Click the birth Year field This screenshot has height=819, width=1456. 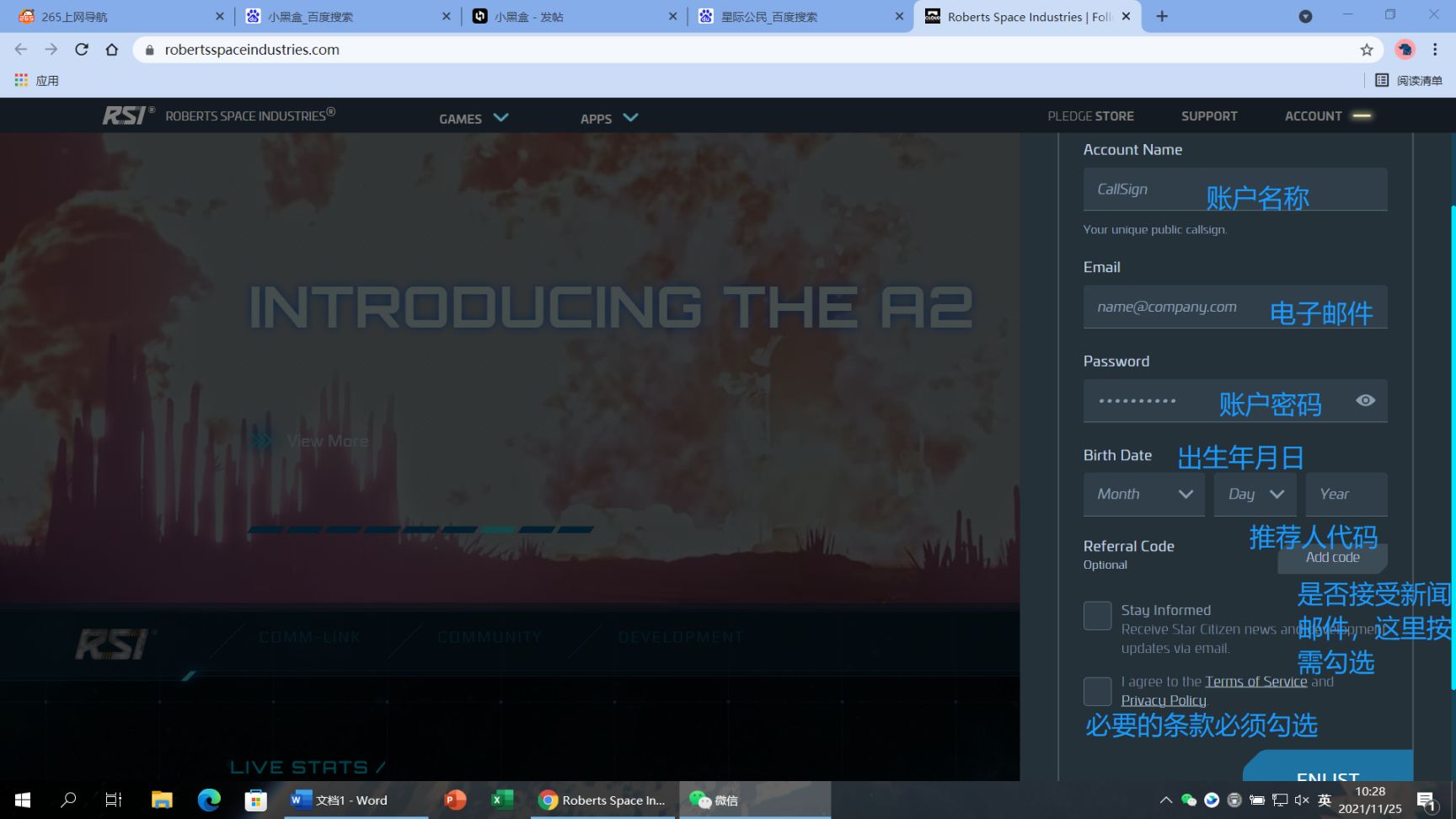pyautogui.click(x=1346, y=495)
